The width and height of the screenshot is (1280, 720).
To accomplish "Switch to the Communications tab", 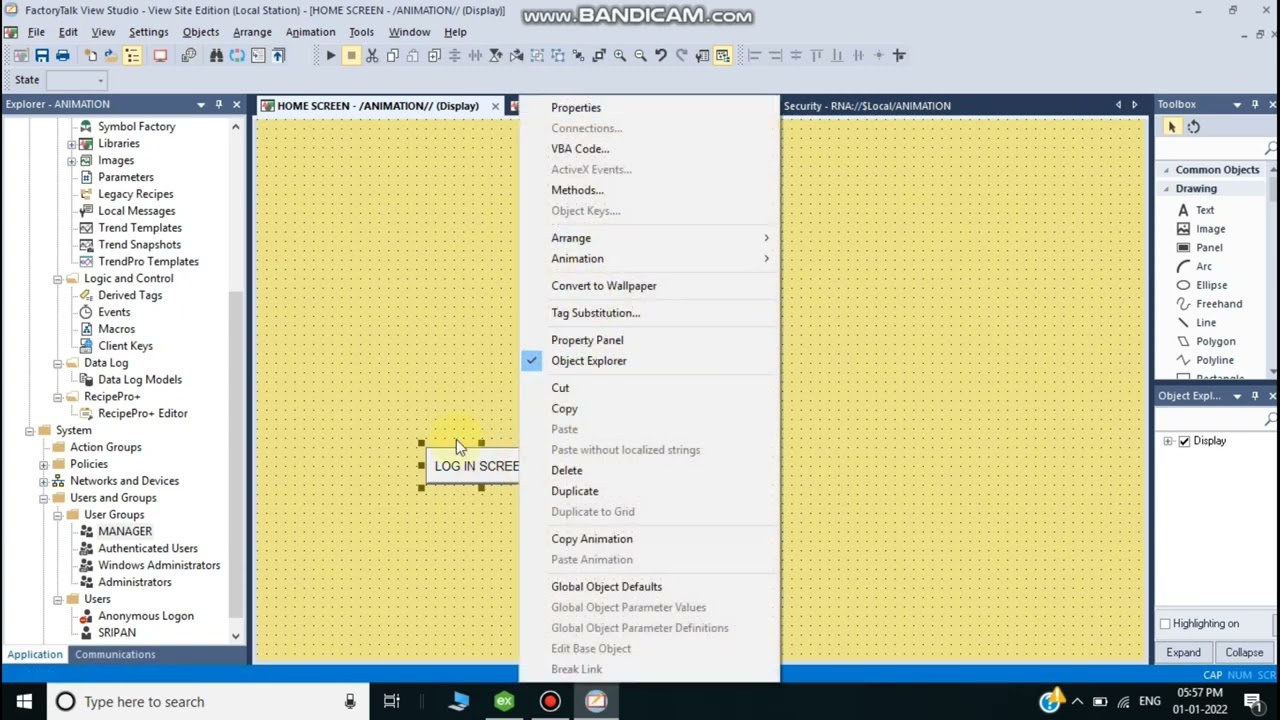I will coord(115,655).
